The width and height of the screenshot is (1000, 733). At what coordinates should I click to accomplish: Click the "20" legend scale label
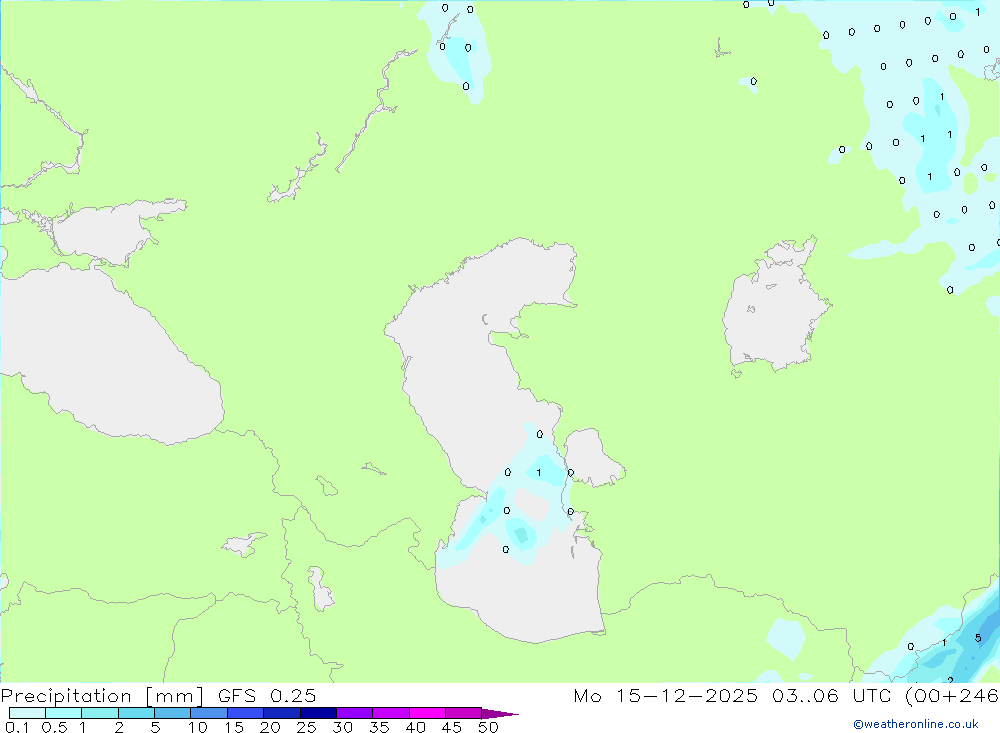(270, 727)
